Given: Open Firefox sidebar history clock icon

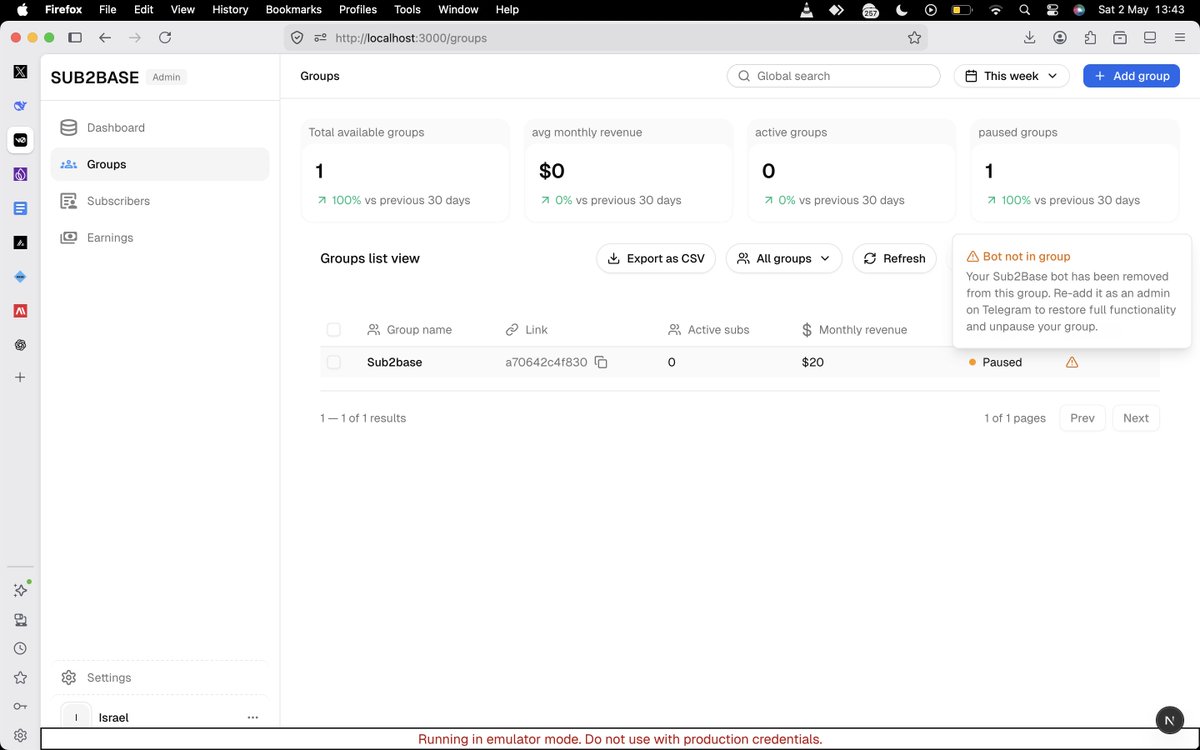Looking at the screenshot, I should pos(20,648).
